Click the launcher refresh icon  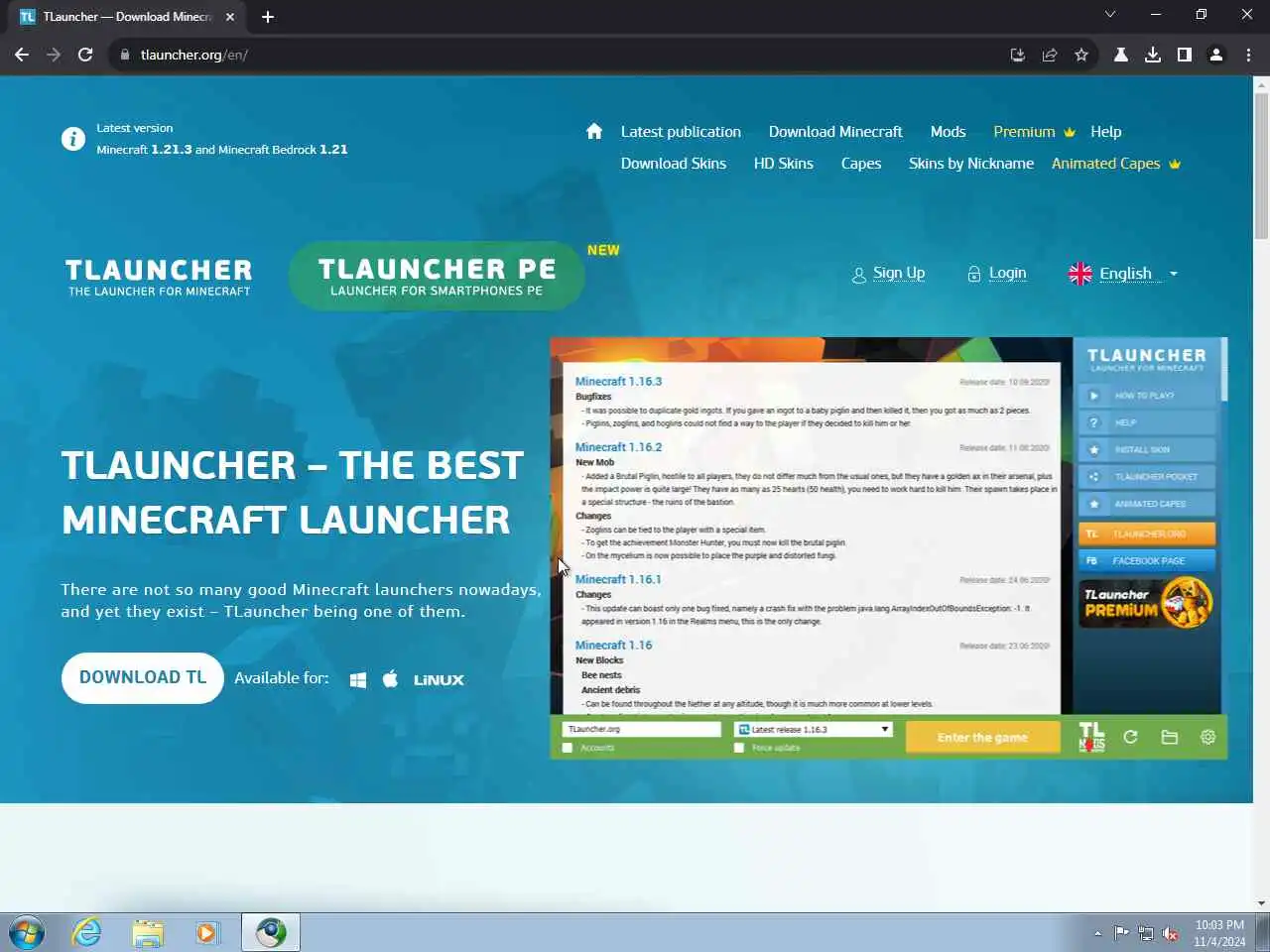1130,737
